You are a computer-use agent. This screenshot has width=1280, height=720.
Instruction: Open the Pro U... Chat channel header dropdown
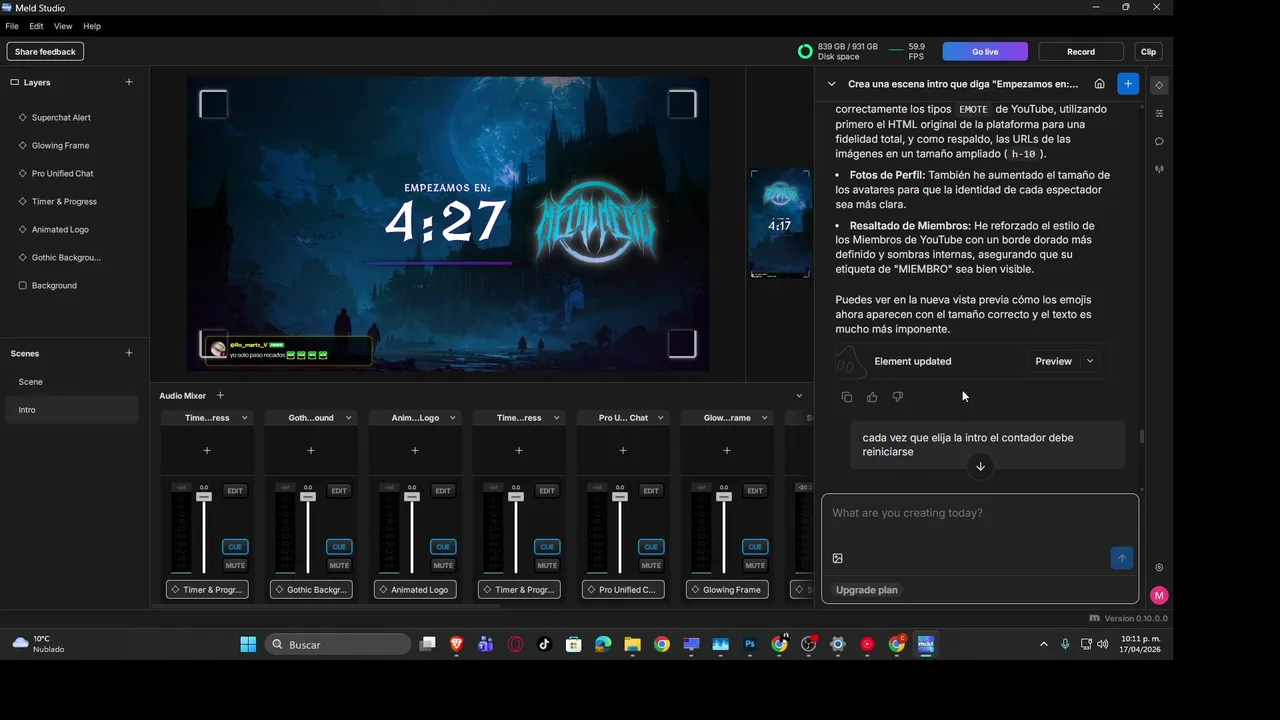[661, 418]
